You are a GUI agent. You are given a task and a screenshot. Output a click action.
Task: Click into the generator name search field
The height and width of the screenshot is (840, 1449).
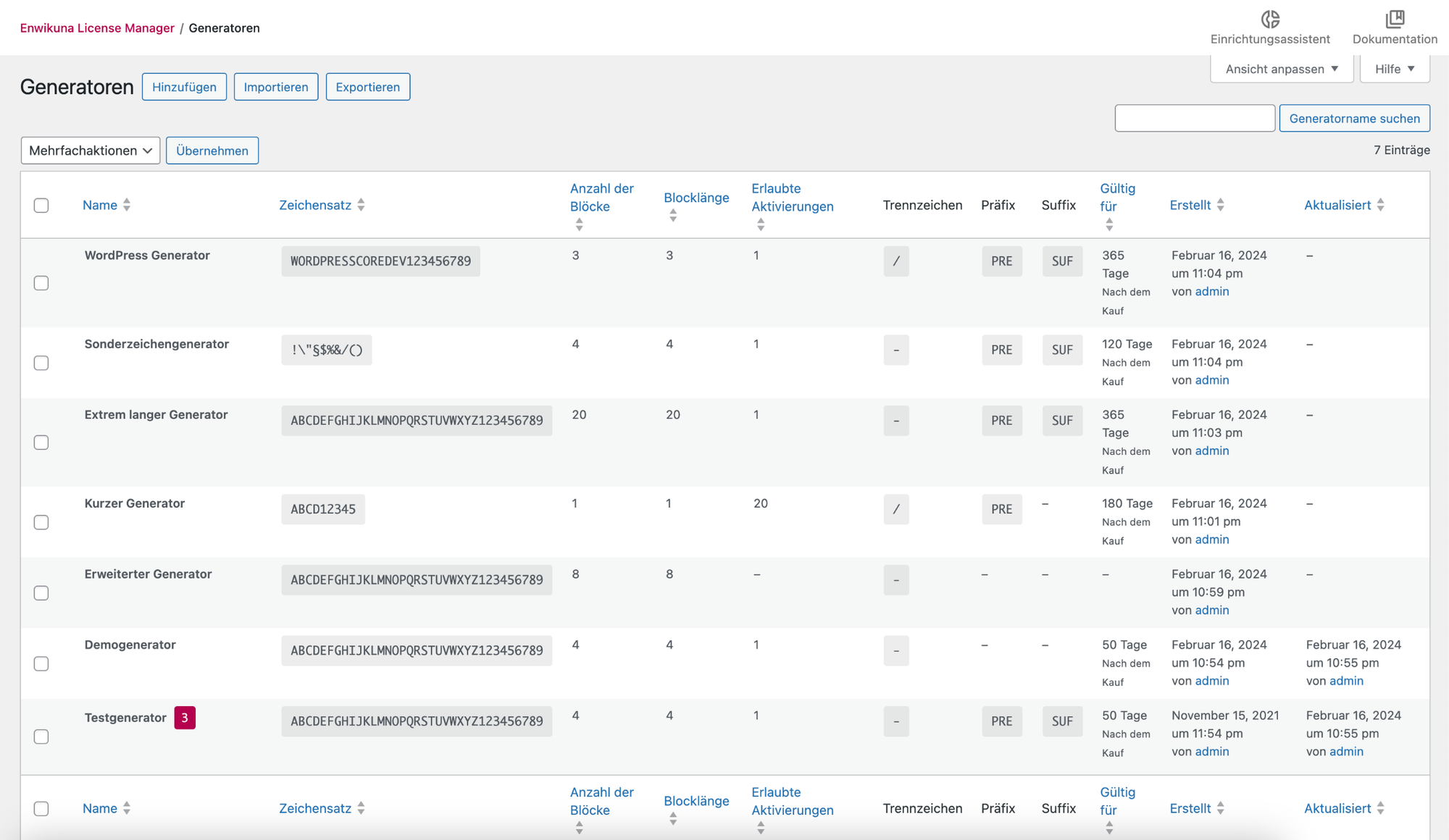click(1195, 118)
